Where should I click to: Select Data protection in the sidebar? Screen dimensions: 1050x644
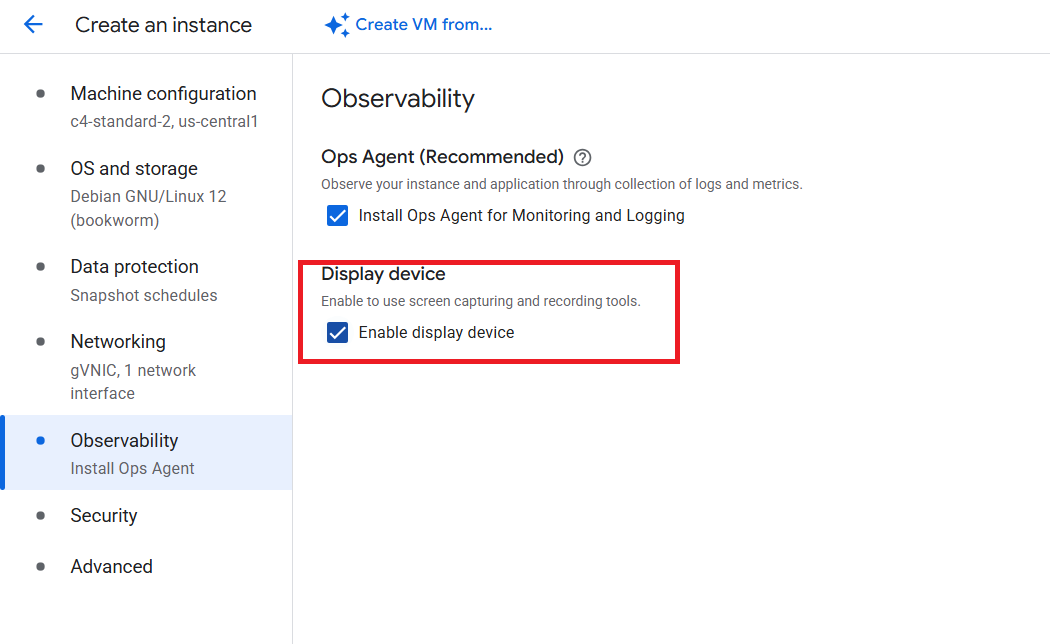pos(134,267)
